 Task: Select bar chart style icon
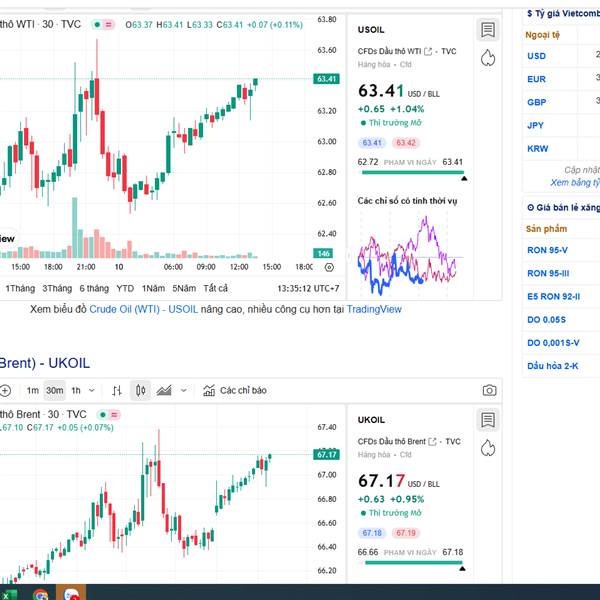click(x=117, y=391)
